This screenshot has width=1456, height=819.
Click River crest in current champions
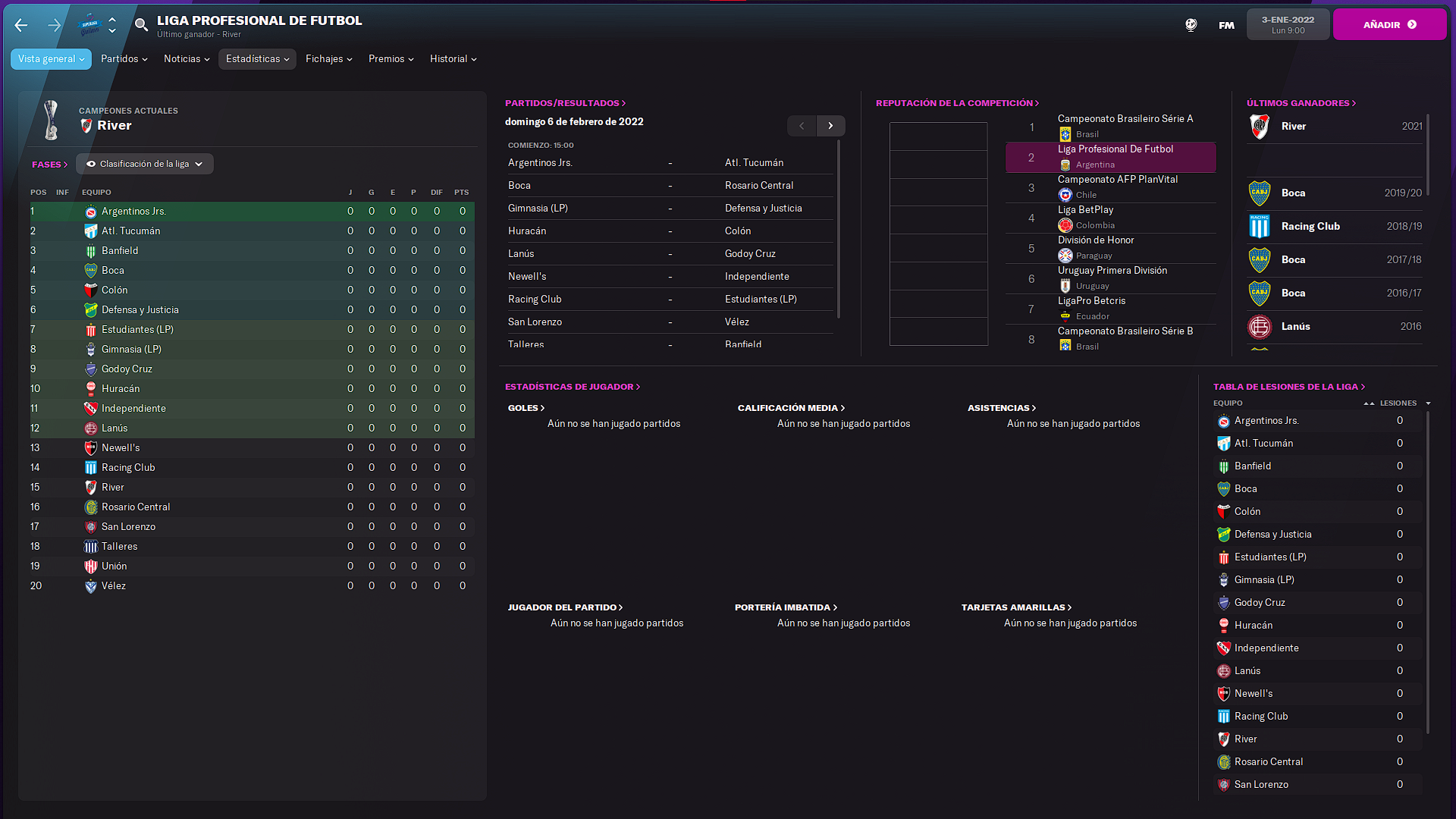point(86,126)
